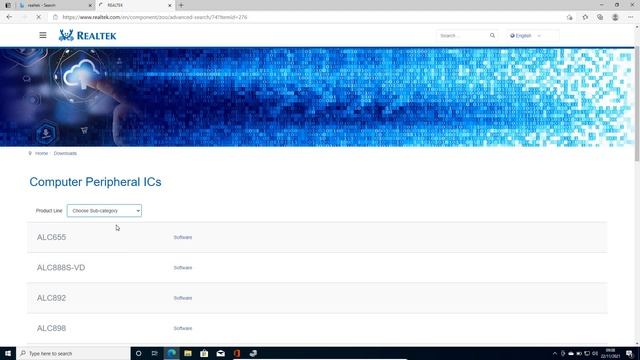Click the OneDrive cloud tray icon
This screenshot has height=360, width=640.
point(571,353)
